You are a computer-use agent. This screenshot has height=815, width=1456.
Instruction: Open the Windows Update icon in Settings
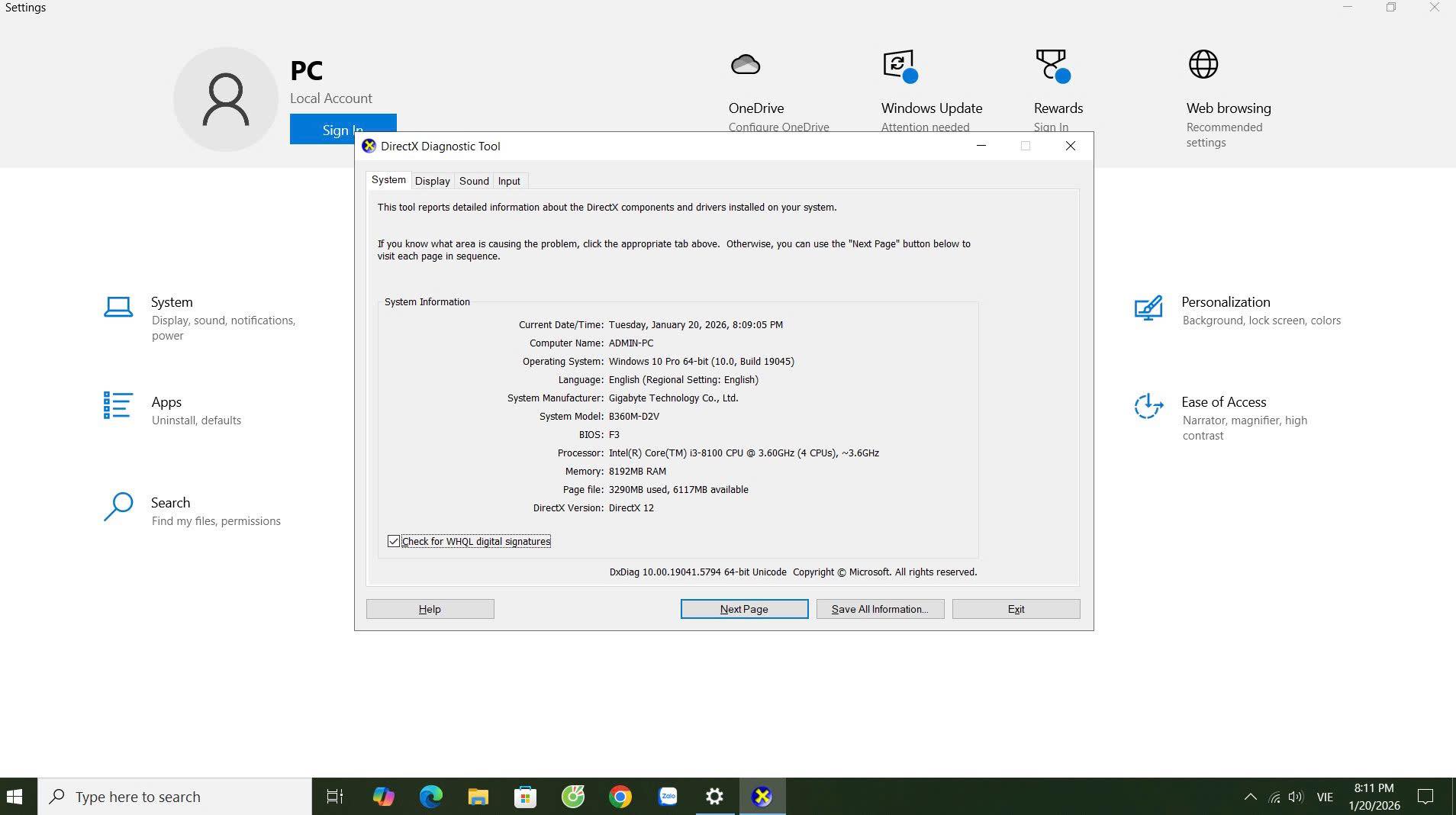click(x=900, y=66)
